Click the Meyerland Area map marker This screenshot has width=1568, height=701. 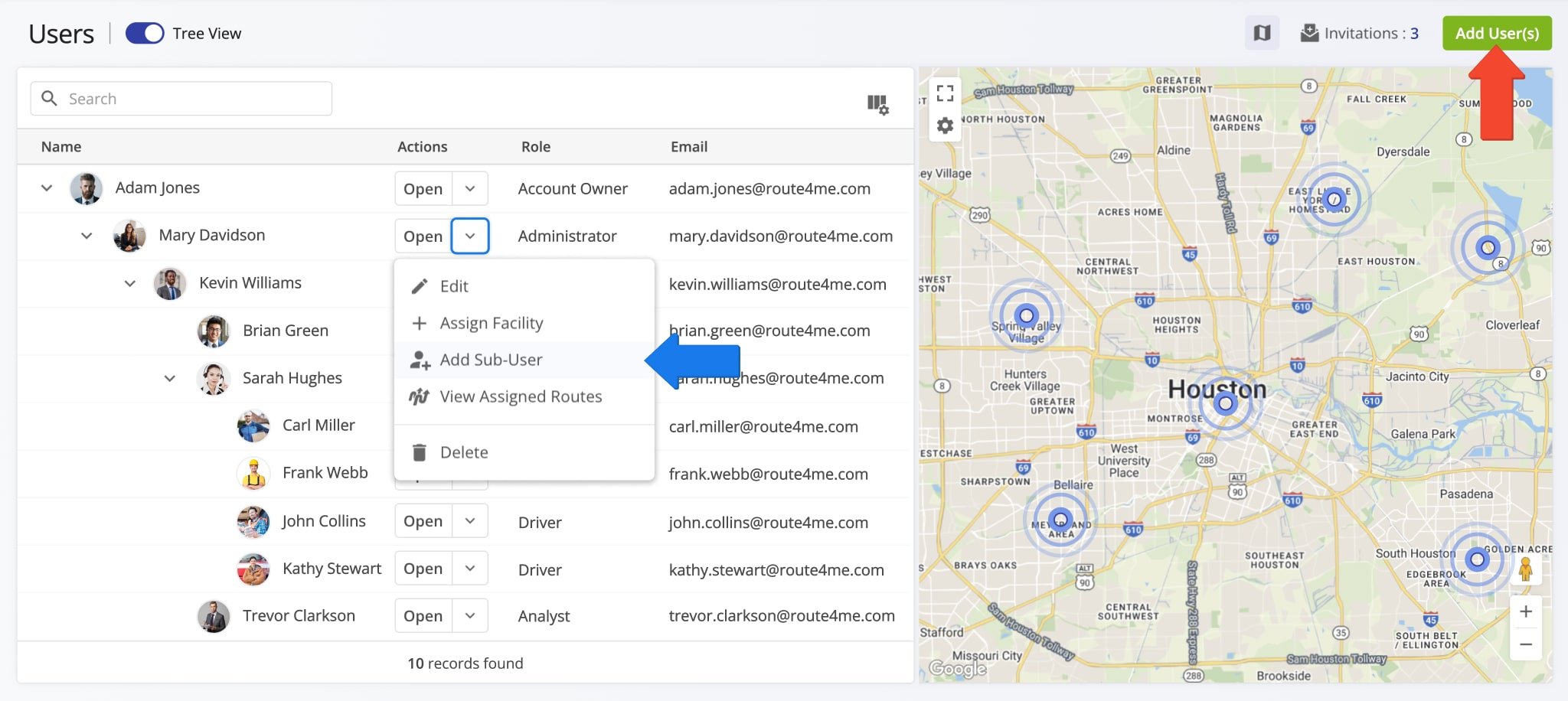pos(1060,520)
